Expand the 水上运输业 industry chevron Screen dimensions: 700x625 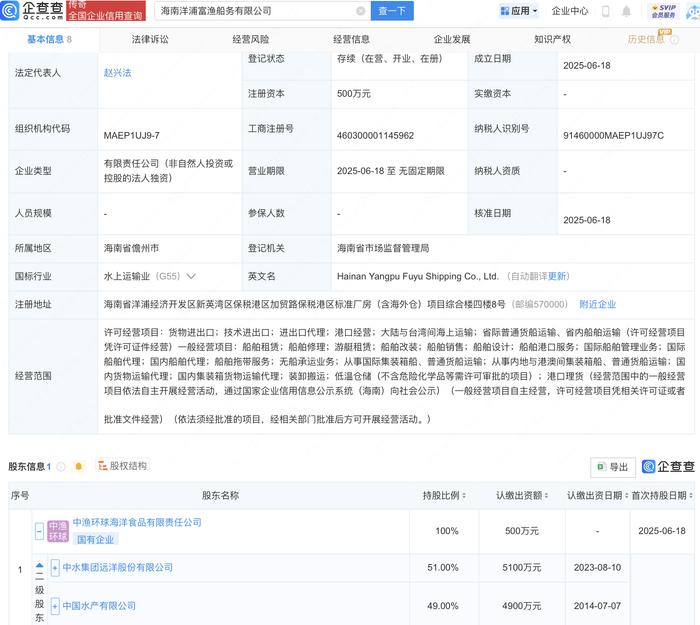(x=191, y=276)
